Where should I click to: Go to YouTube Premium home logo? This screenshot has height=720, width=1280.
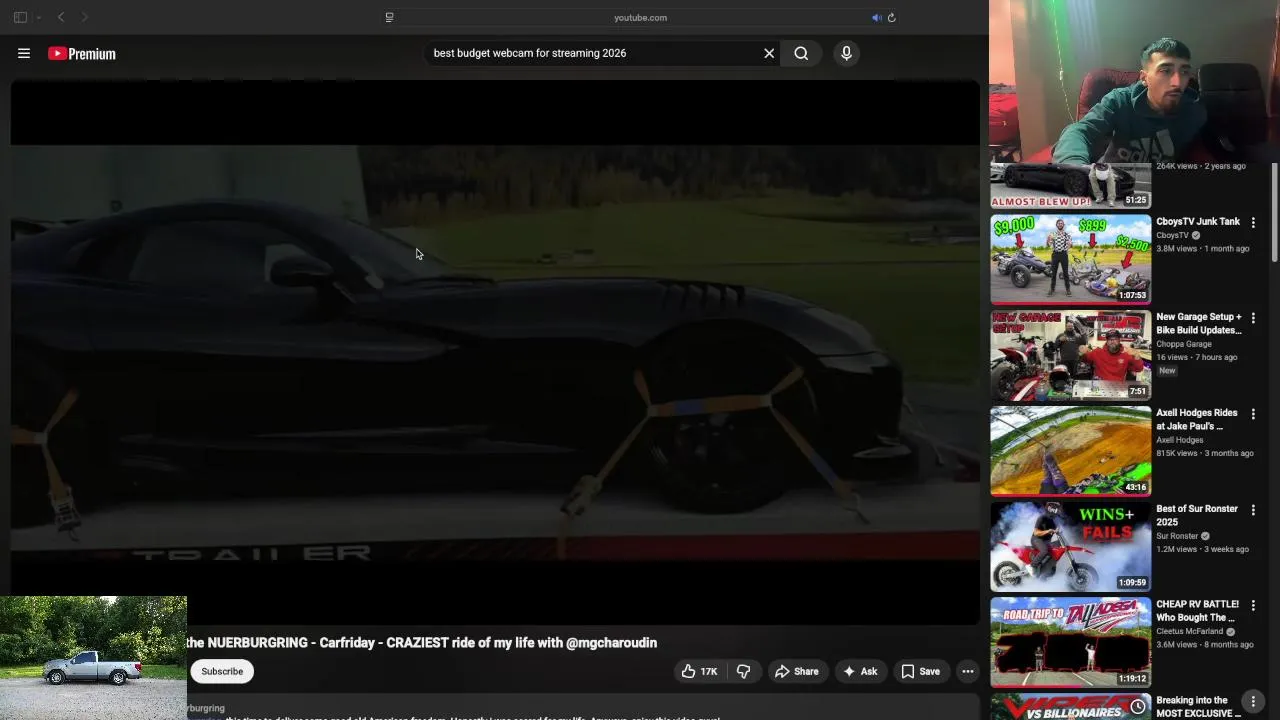coord(82,54)
